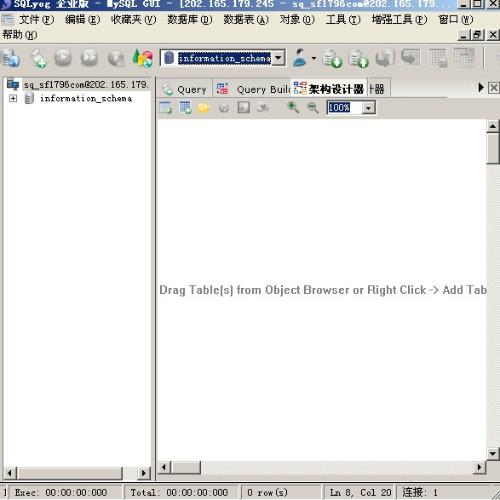The height and width of the screenshot is (500, 500).
Task: Open the user manager dropdown arrow
Action: [x=314, y=58]
